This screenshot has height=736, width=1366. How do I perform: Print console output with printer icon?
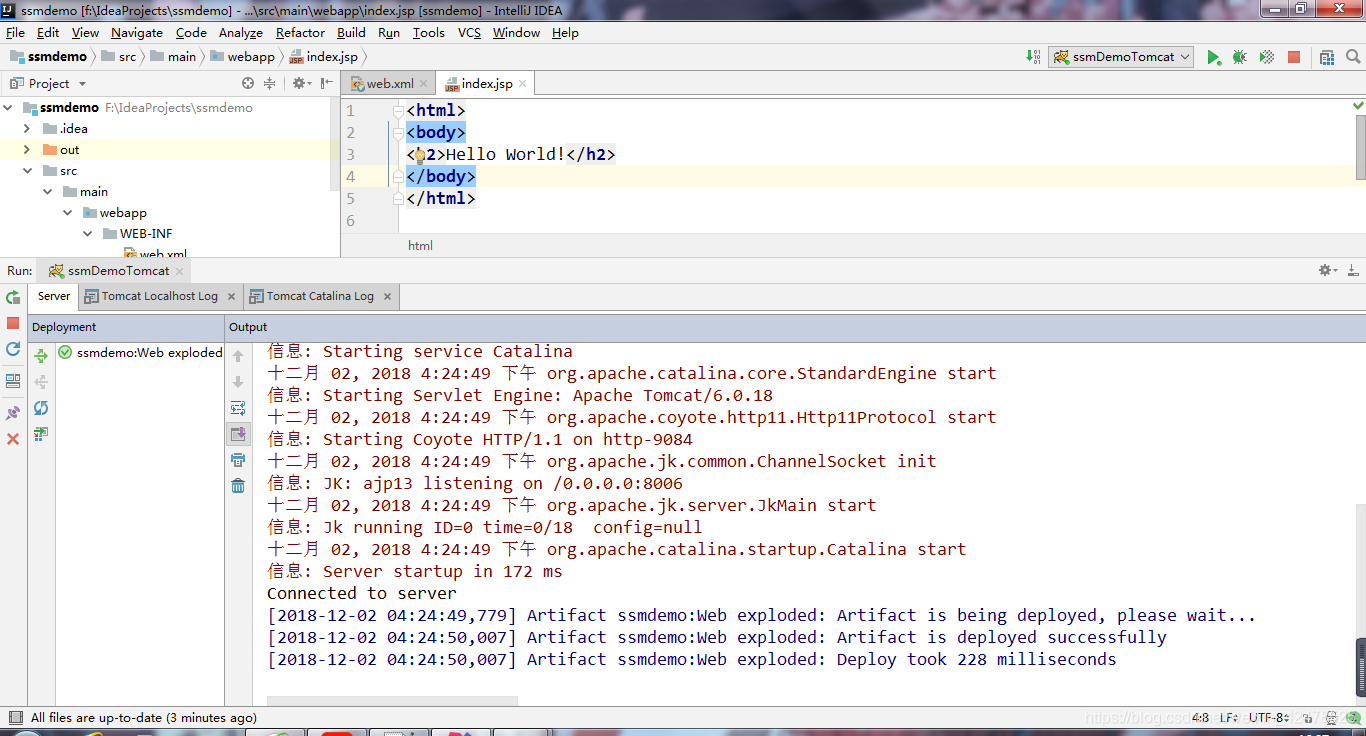pos(238,460)
